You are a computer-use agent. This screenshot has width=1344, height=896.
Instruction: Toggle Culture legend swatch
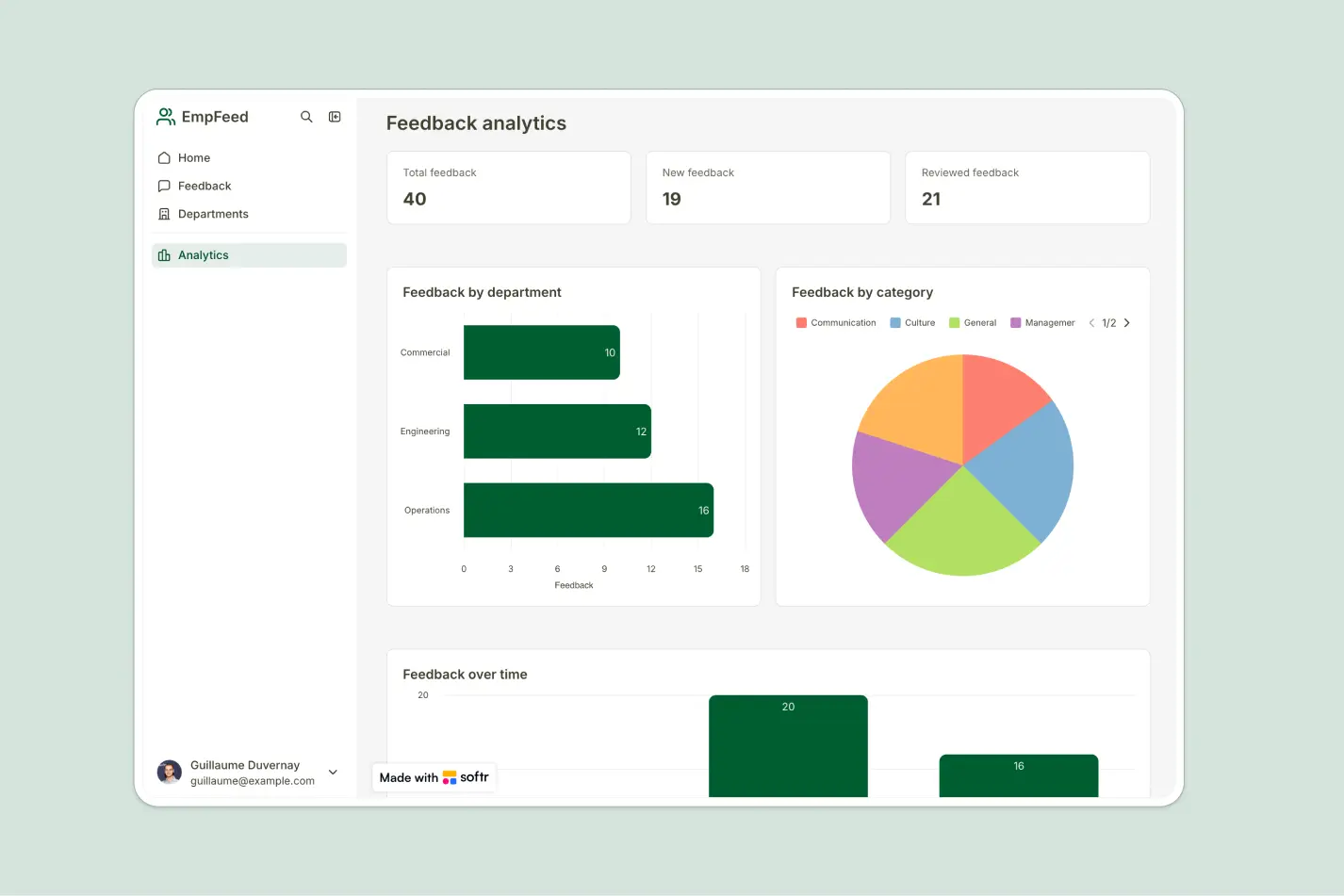[895, 323]
